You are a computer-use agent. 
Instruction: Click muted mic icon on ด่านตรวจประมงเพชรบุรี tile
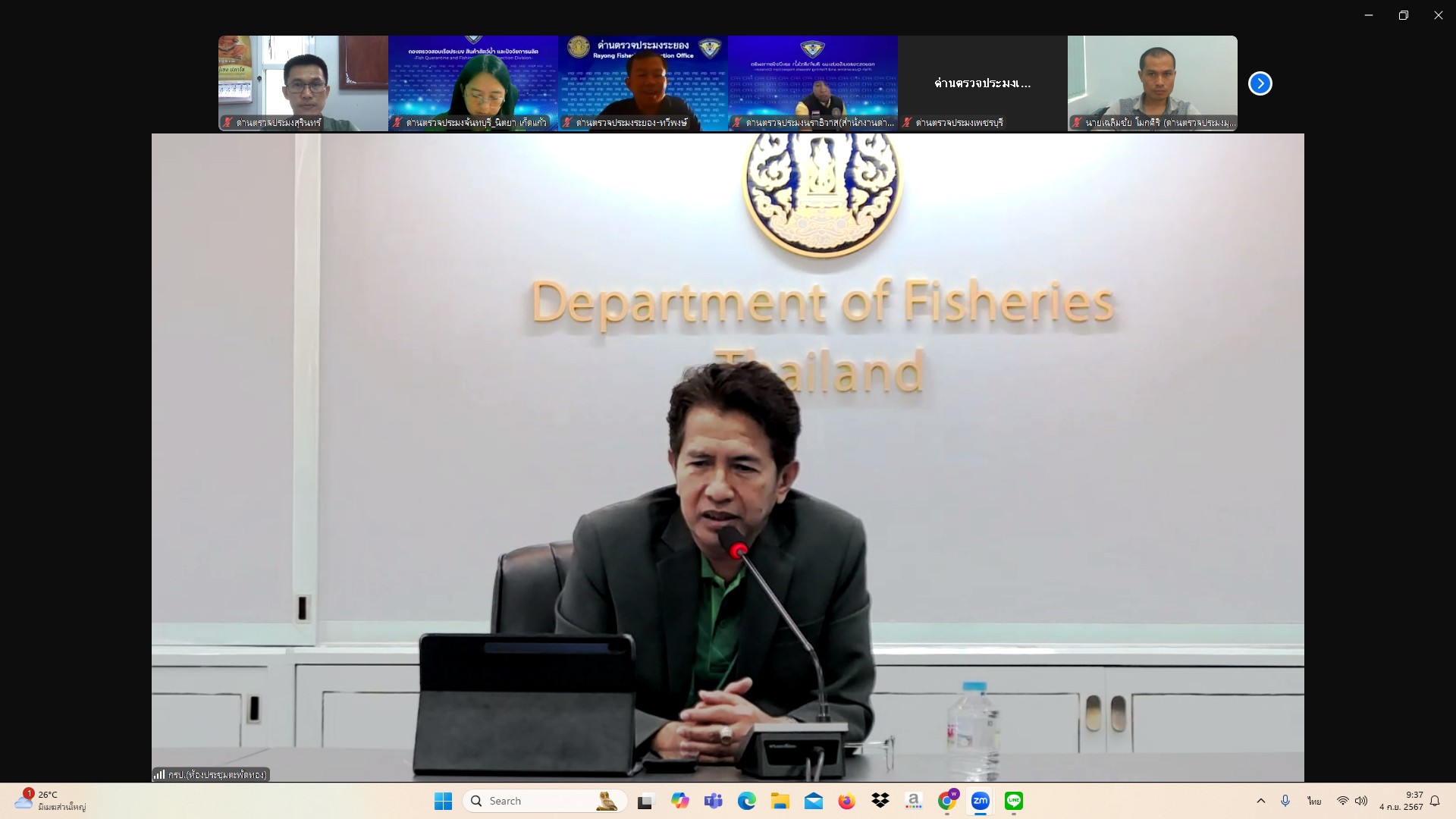[906, 122]
